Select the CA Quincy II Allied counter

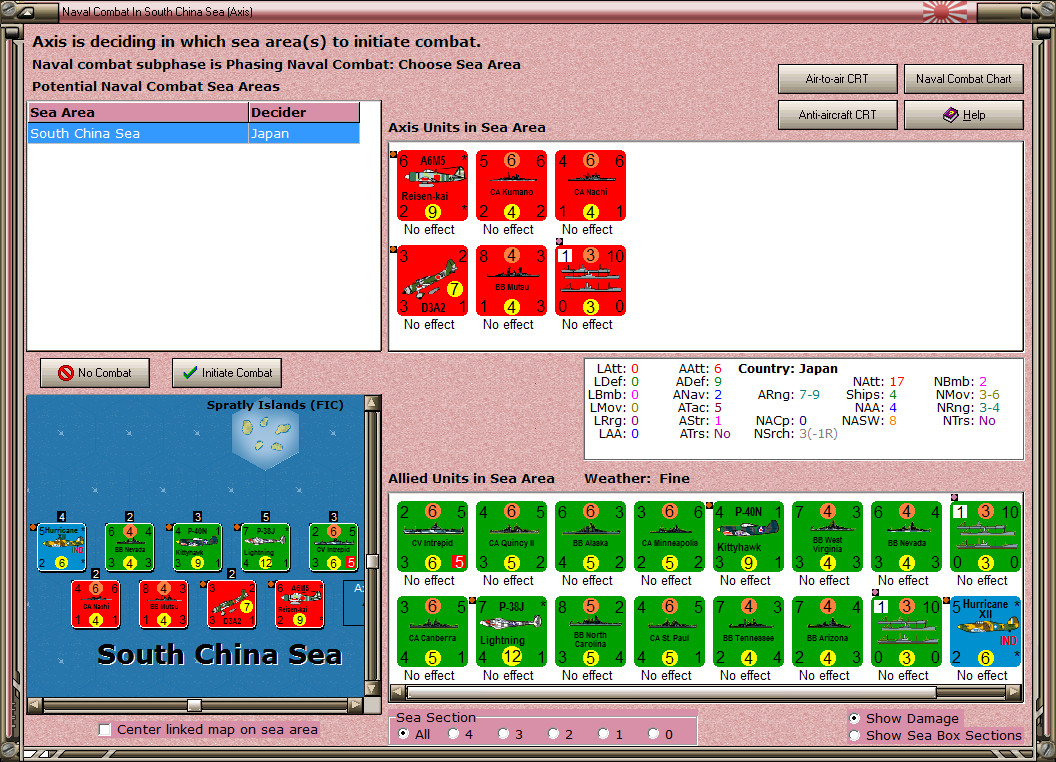click(512, 536)
